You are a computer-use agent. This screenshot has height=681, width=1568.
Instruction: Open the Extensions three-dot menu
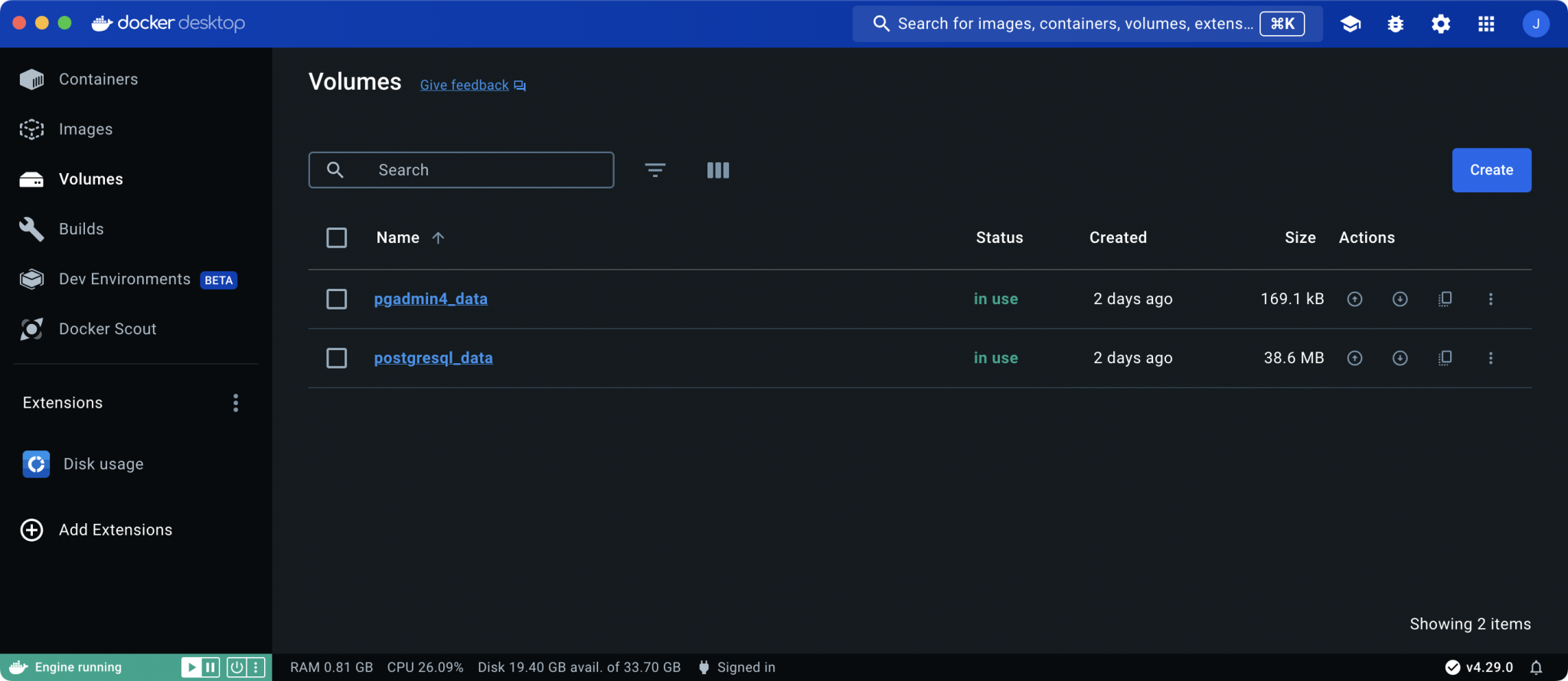[236, 403]
